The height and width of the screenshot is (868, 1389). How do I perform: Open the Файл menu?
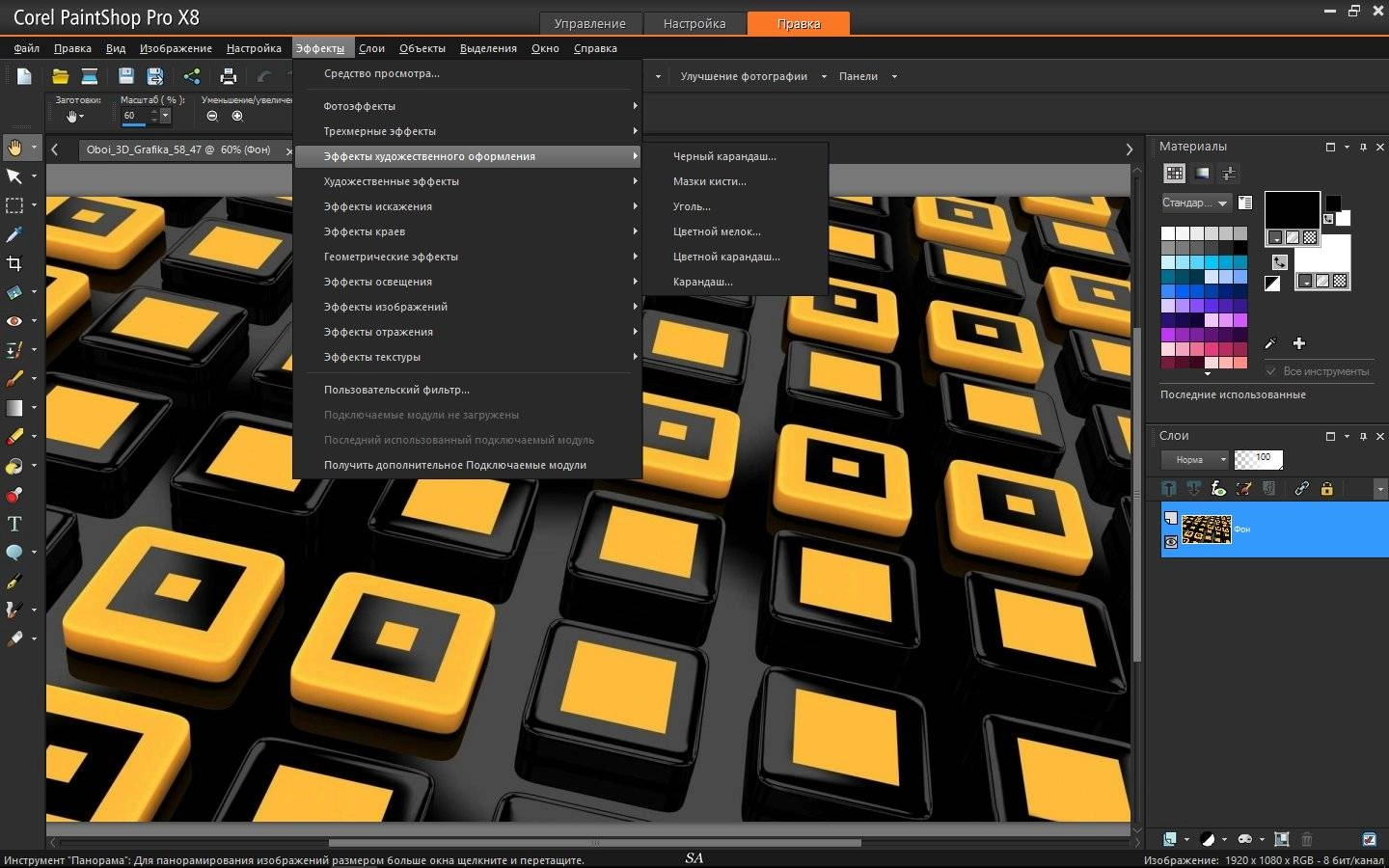[x=27, y=48]
